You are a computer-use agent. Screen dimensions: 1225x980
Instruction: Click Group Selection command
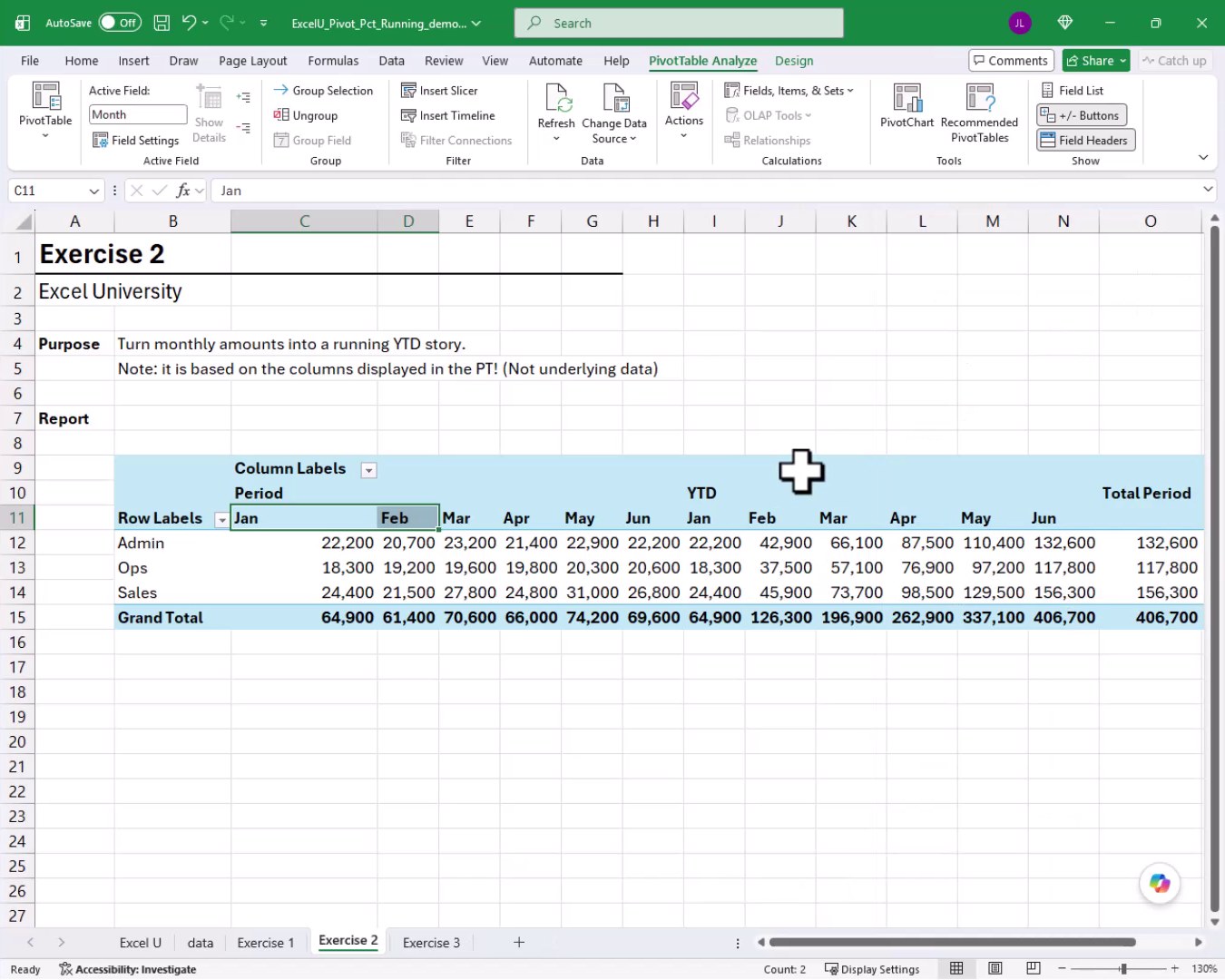[x=324, y=91]
